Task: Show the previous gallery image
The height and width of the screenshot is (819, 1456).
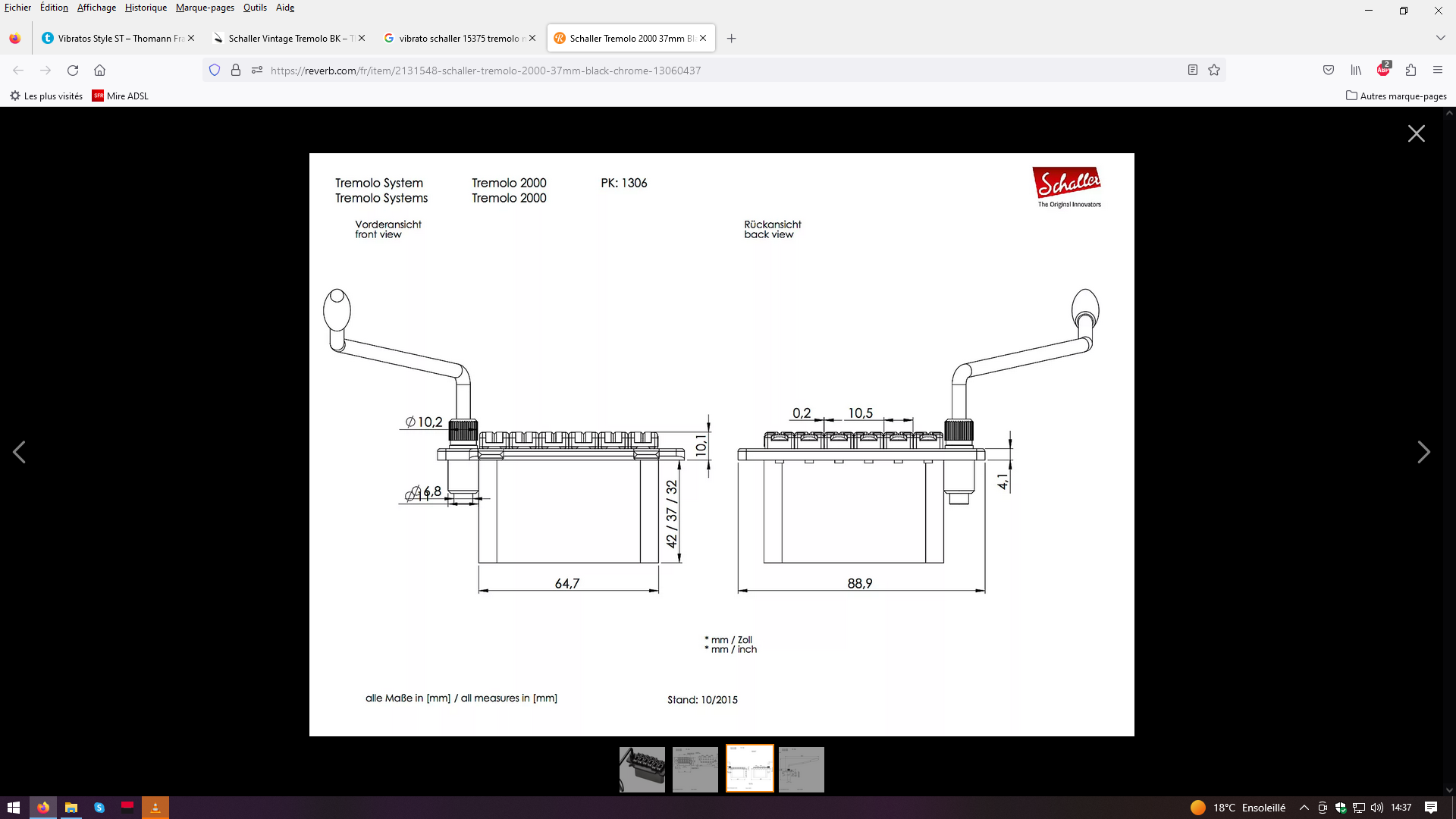Action: click(20, 452)
